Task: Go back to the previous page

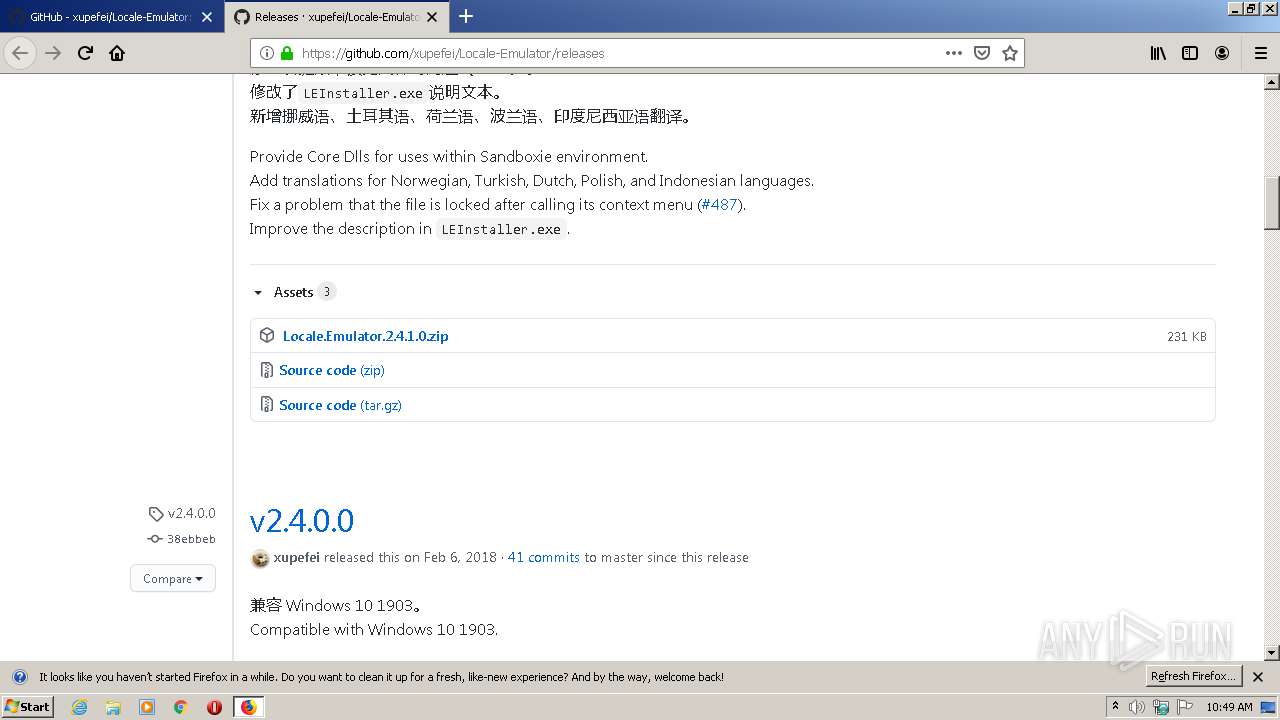Action: [20, 53]
